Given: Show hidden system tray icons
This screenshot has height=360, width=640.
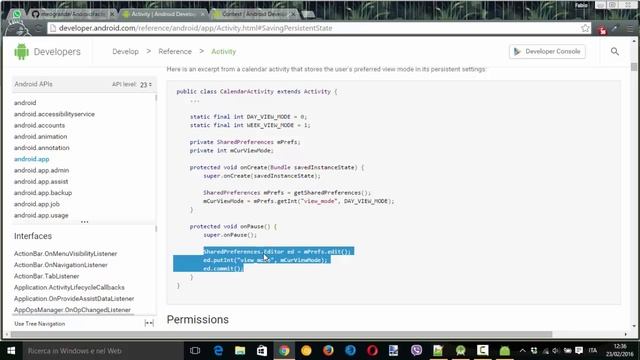Looking at the screenshot, I should [522, 351].
